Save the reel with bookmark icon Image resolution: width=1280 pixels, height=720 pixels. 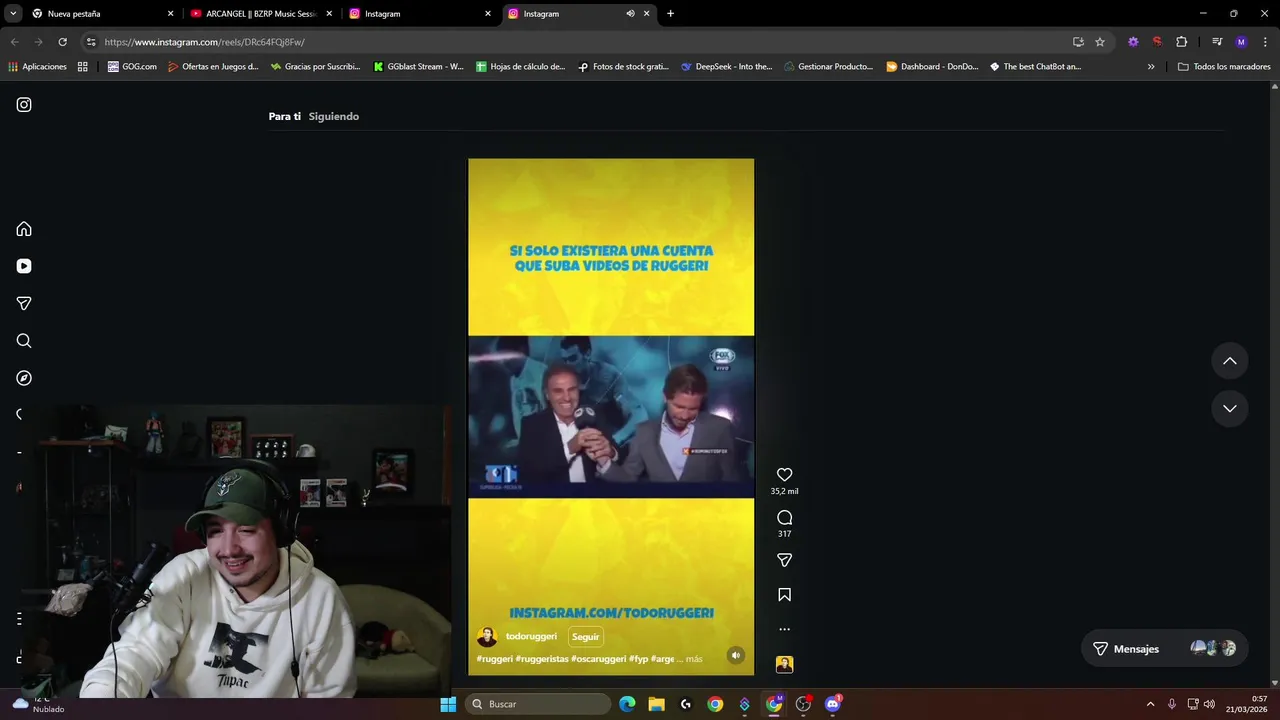tap(784, 595)
